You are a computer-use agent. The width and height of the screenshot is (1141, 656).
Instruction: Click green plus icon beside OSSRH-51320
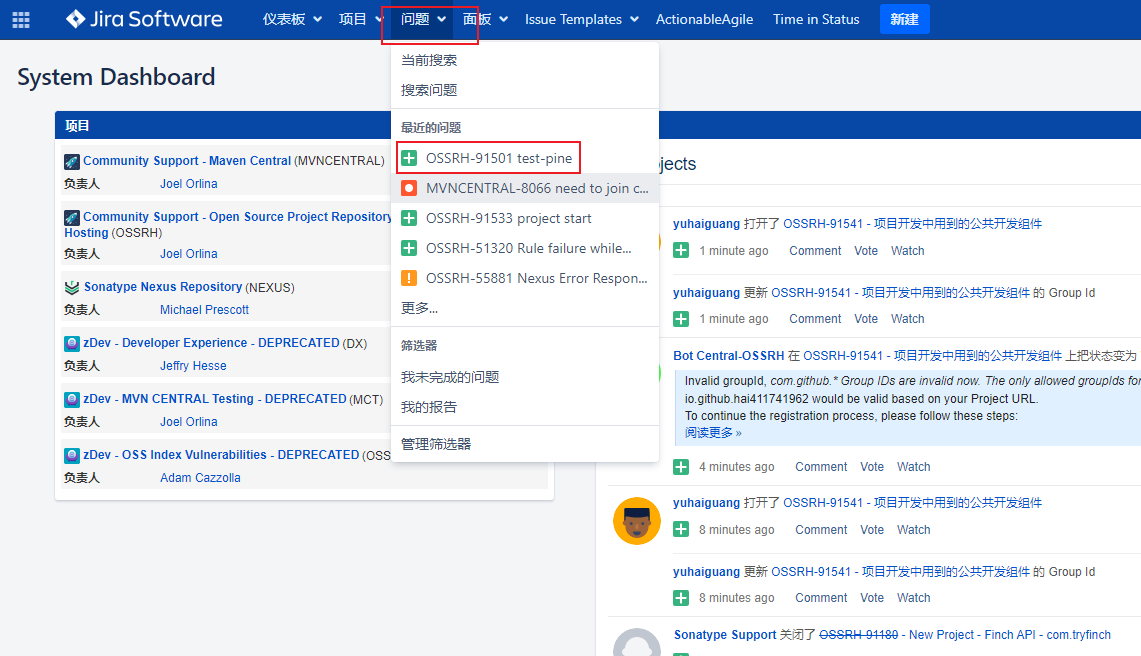[x=409, y=248]
